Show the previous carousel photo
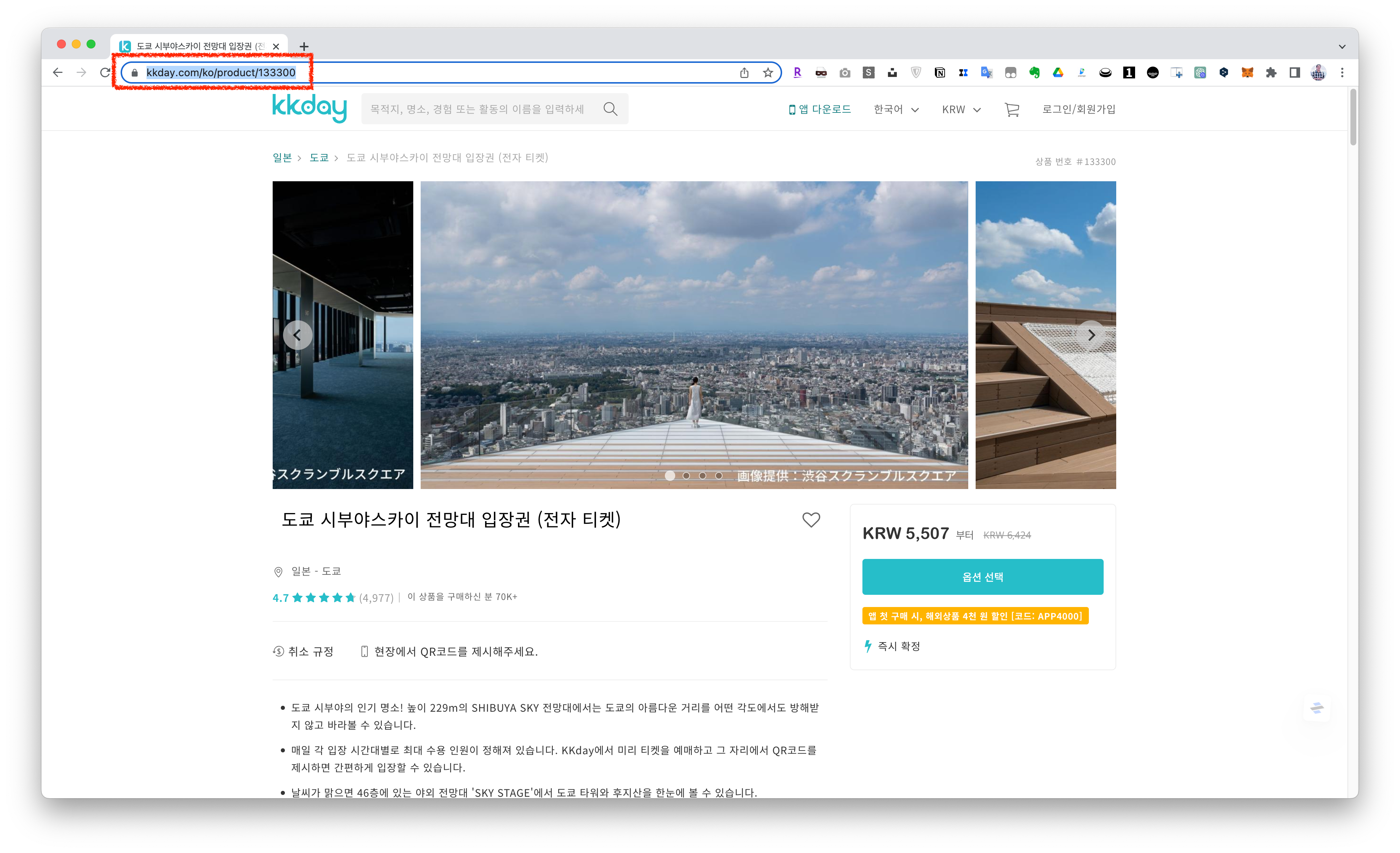The image size is (1400, 853). tap(297, 335)
